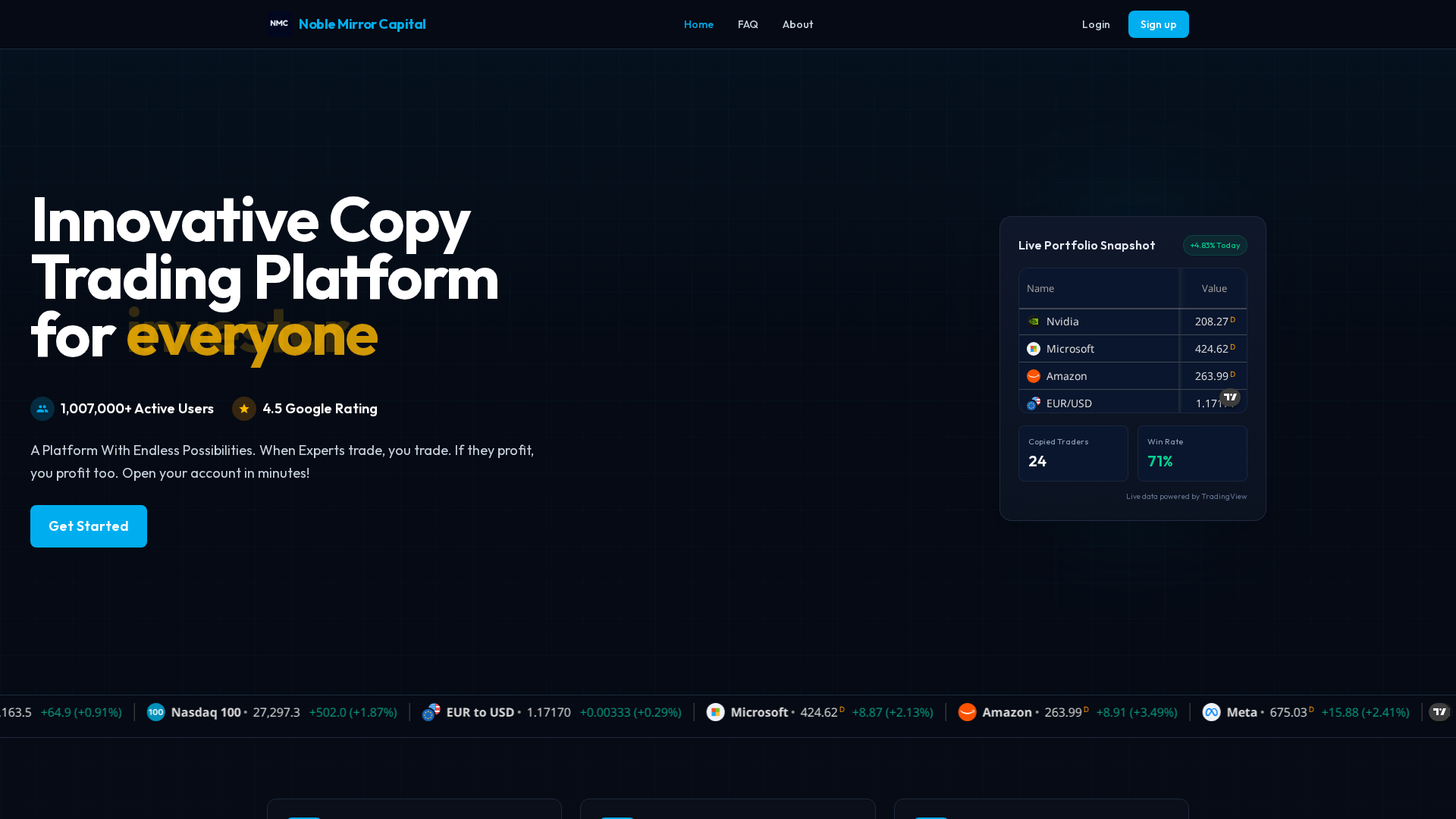Click the Value column header
The width and height of the screenshot is (1456, 819).
(x=1213, y=288)
